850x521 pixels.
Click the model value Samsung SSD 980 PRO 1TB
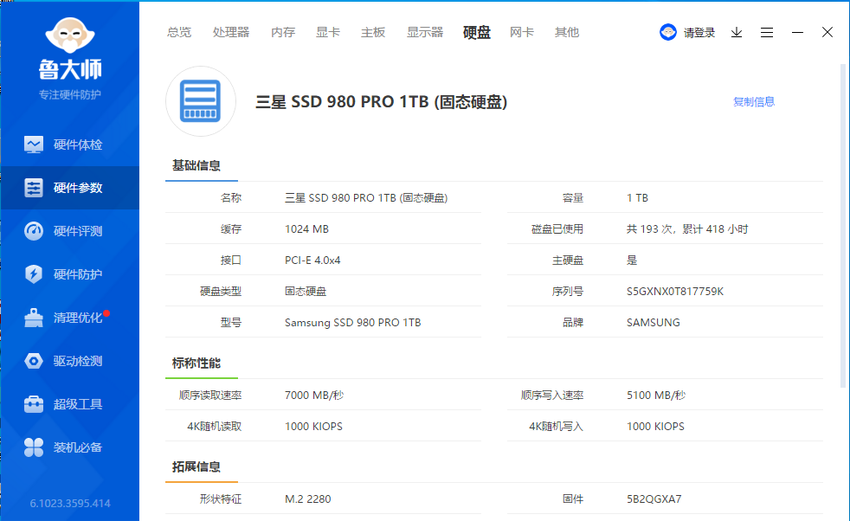353,323
